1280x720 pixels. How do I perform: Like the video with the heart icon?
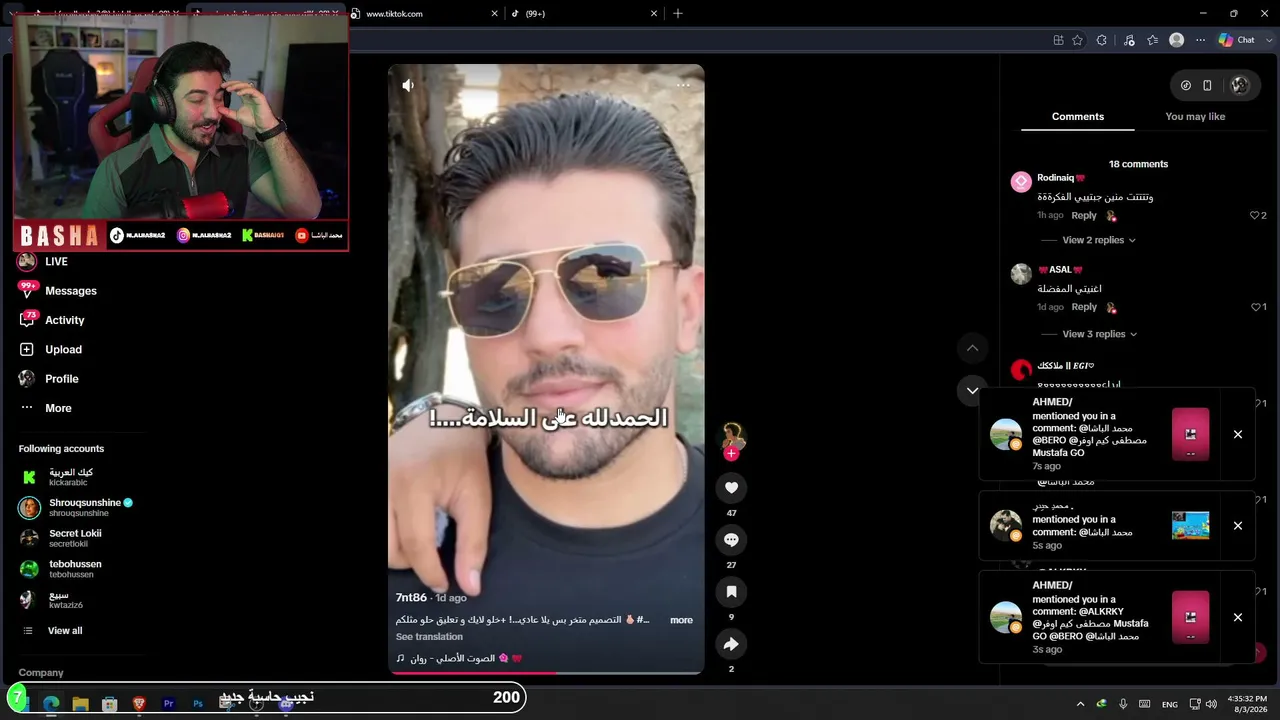point(731,488)
